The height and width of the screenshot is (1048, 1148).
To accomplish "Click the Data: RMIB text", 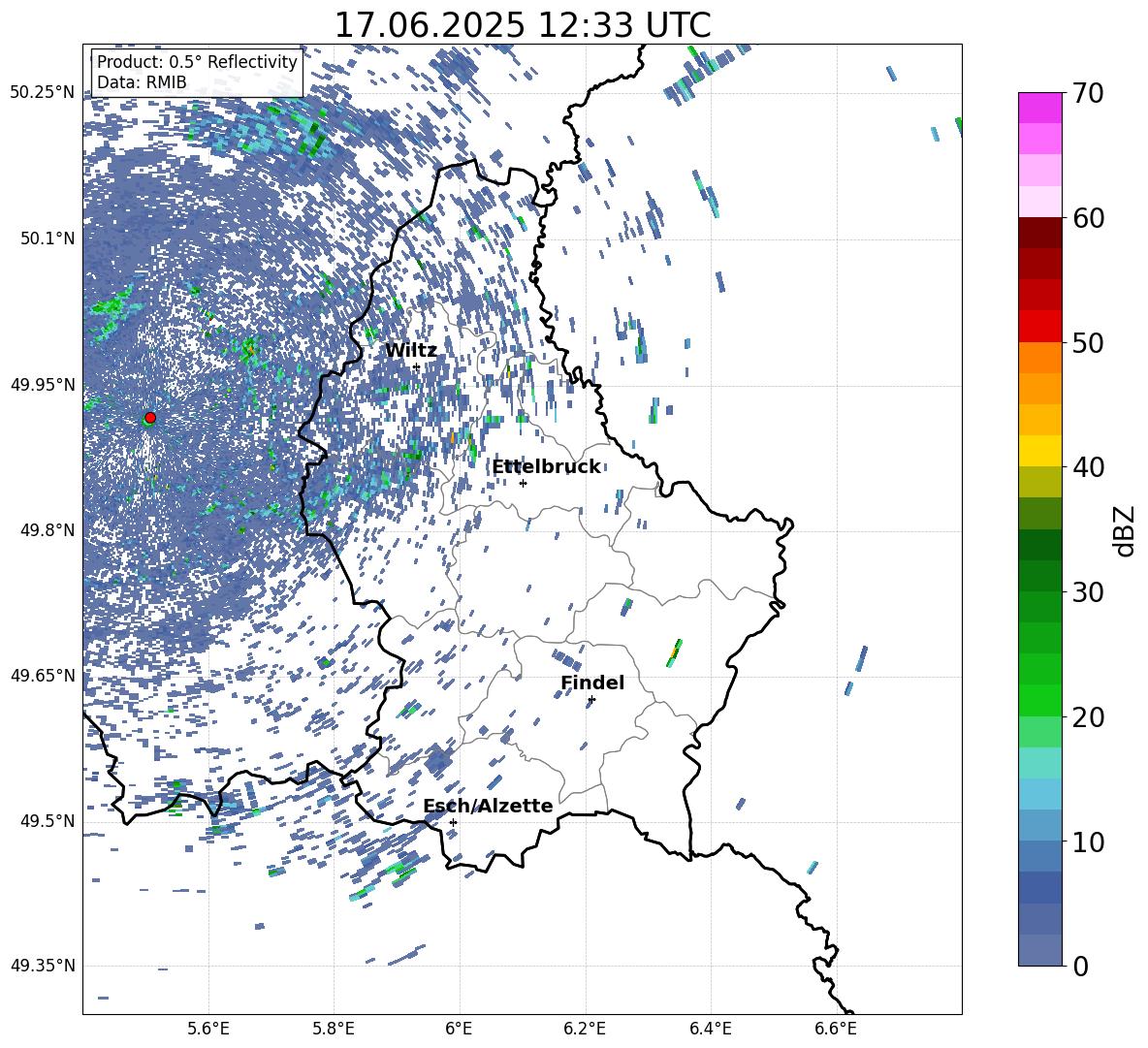I will (142, 82).
